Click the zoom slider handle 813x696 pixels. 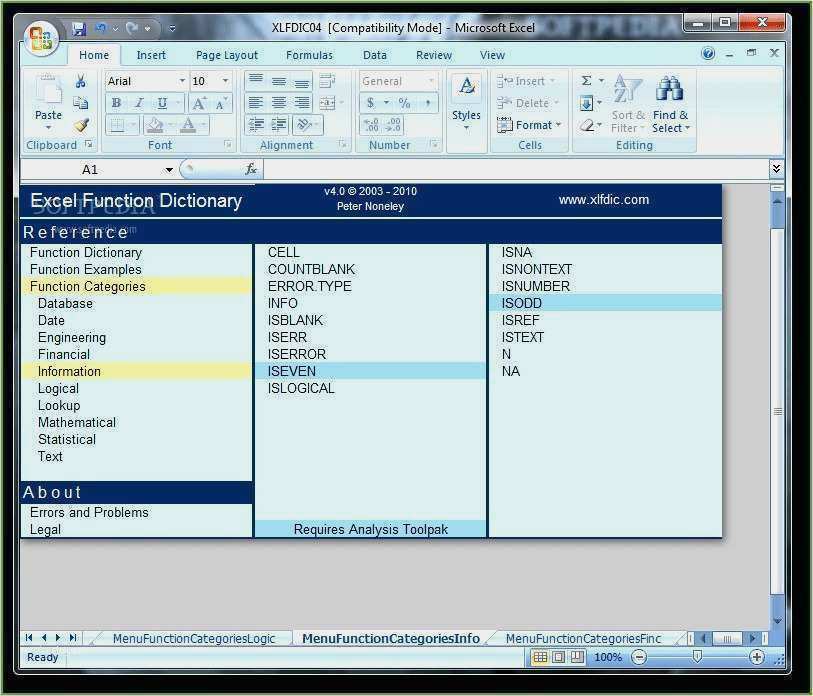pos(697,657)
